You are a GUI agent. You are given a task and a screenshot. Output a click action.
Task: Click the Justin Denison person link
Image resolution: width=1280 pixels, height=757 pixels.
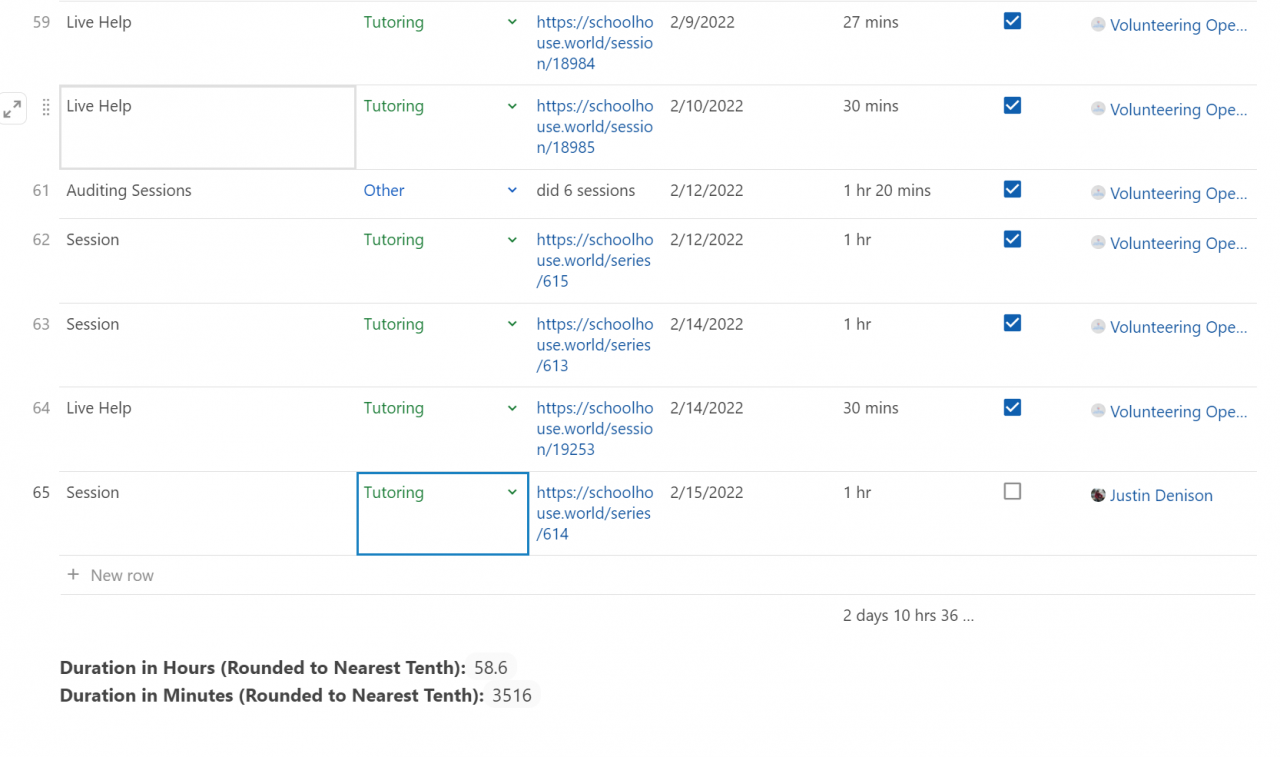1161,496
